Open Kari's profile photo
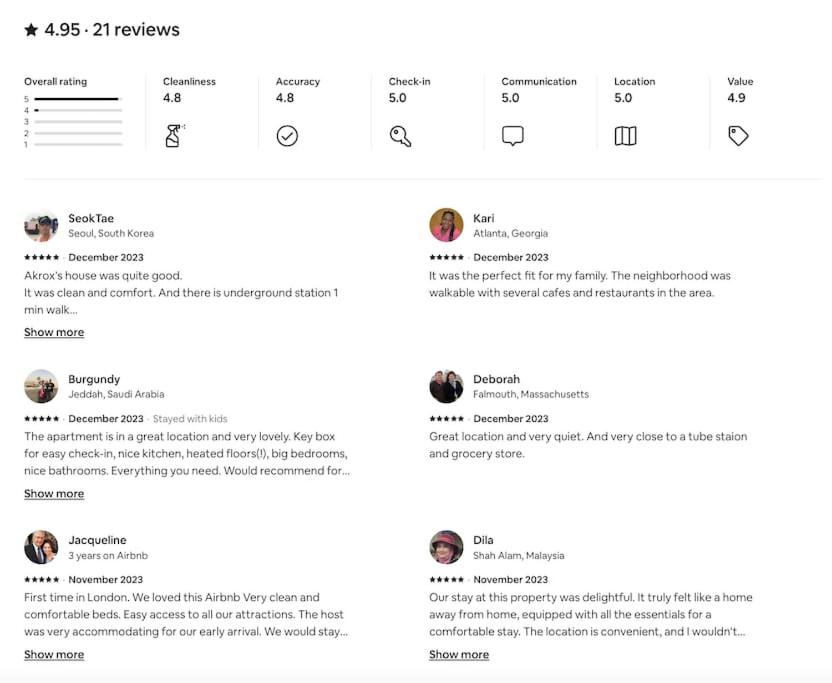Image resolution: width=832 pixels, height=683 pixels. tap(446, 225)
